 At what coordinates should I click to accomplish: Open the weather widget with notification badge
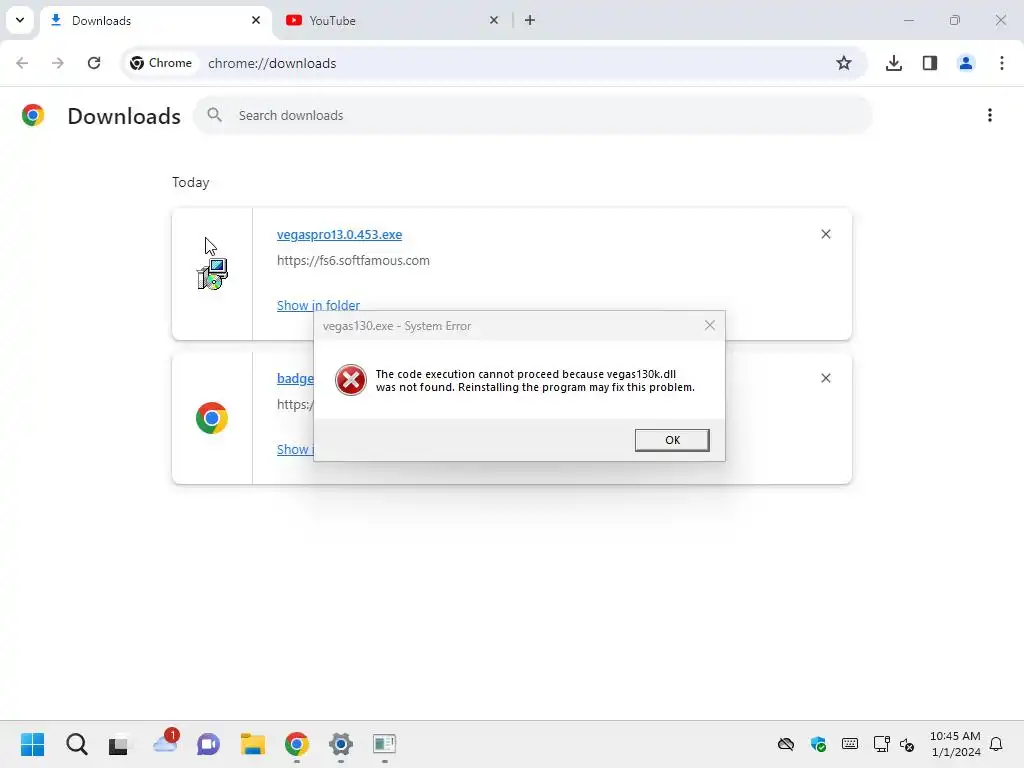(166, 742)
